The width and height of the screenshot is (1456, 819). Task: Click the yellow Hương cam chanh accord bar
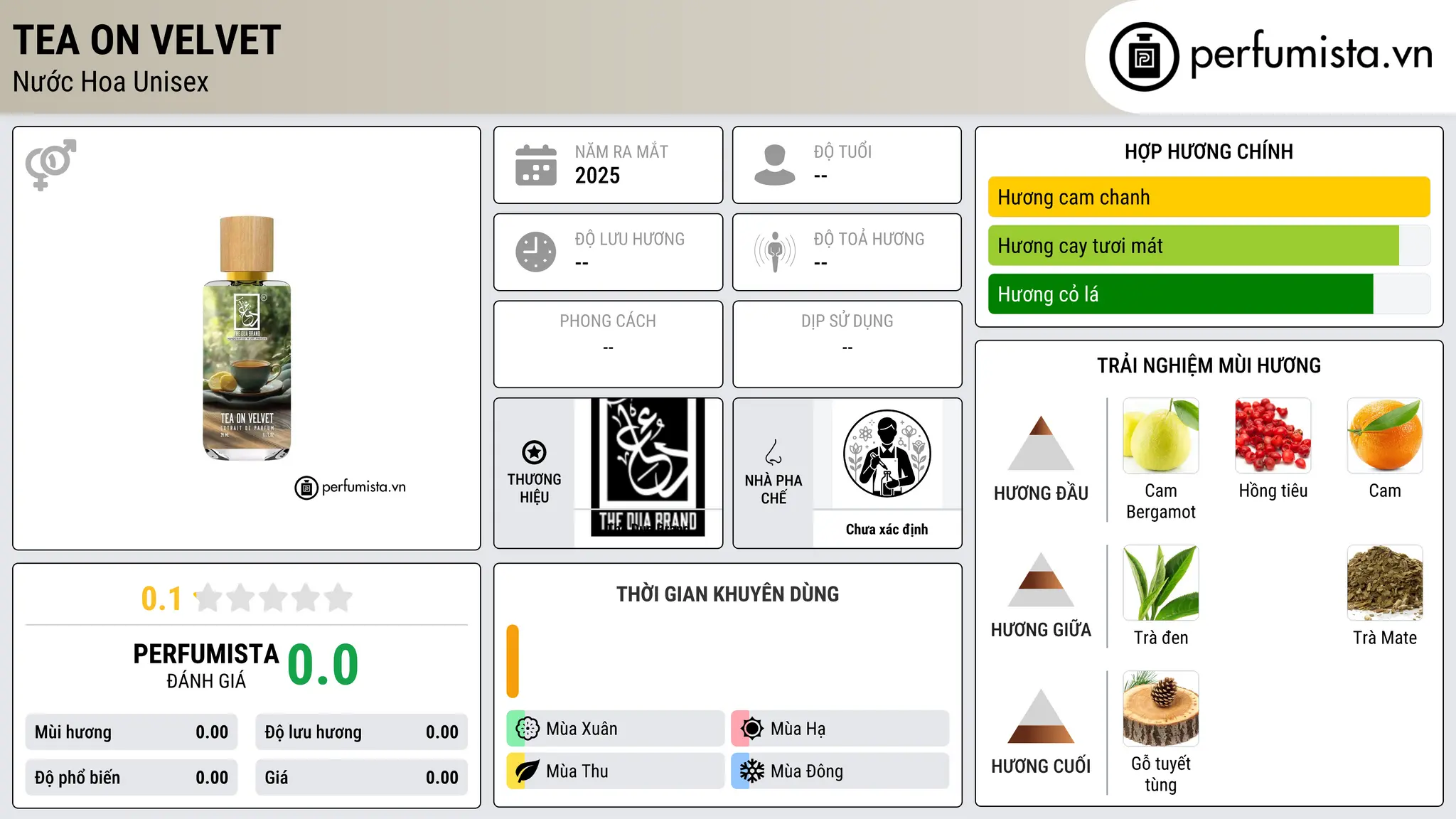(x=1209, y=197)
